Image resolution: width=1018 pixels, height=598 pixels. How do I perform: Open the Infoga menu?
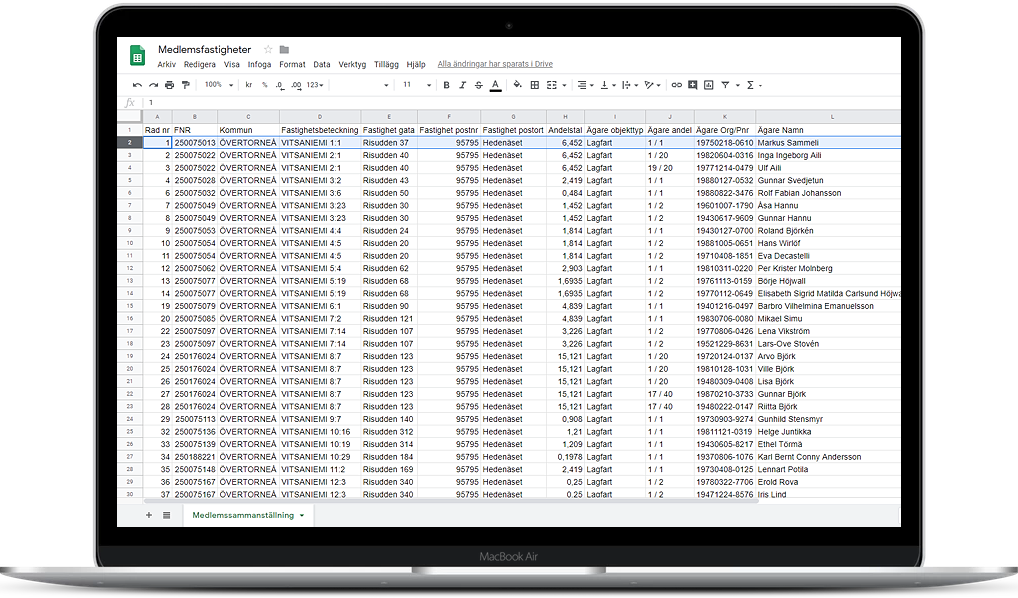[259, 64]
